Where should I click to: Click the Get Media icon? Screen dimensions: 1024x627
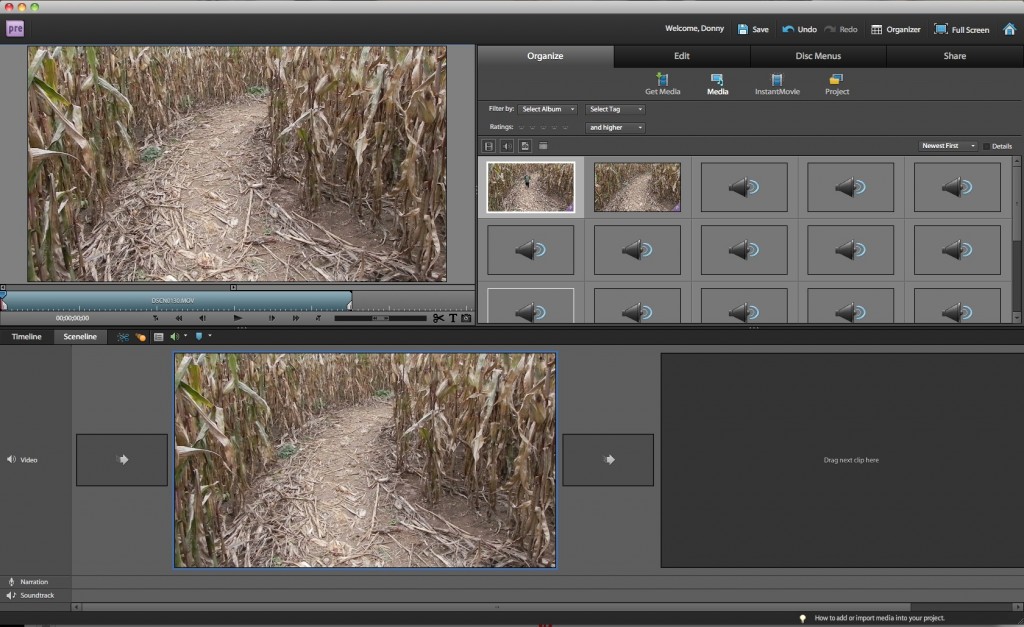[x=662, y=80]
